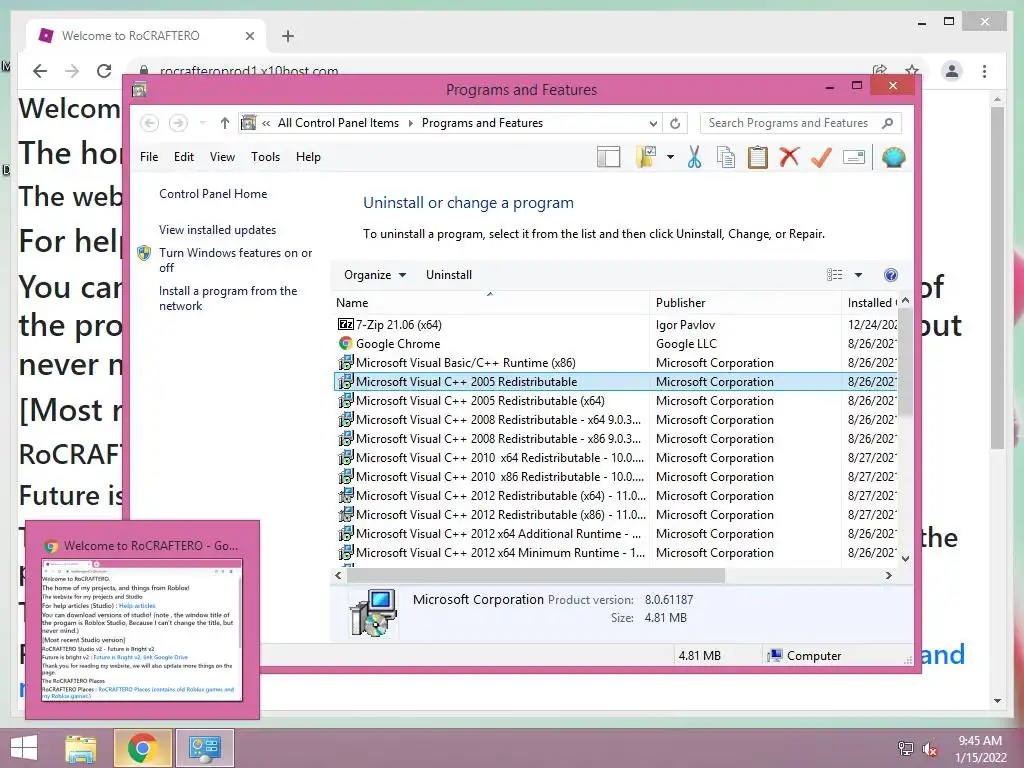Open the Edit menu
The width and height of the screenshot is (1024, 768).
184,157
